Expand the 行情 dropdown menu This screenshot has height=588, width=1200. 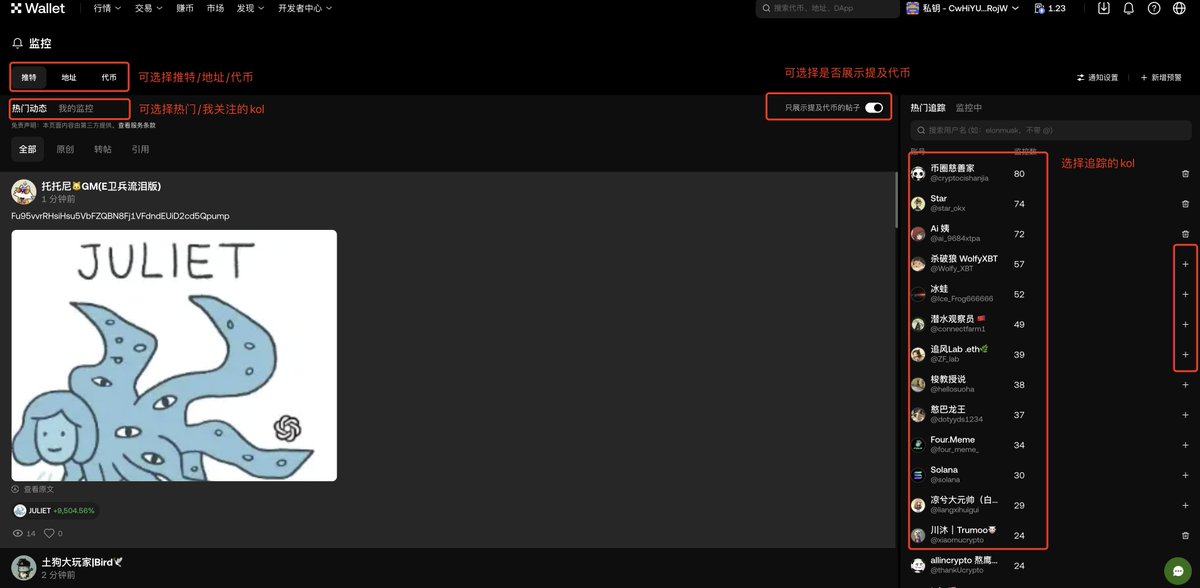pos(107,8)
